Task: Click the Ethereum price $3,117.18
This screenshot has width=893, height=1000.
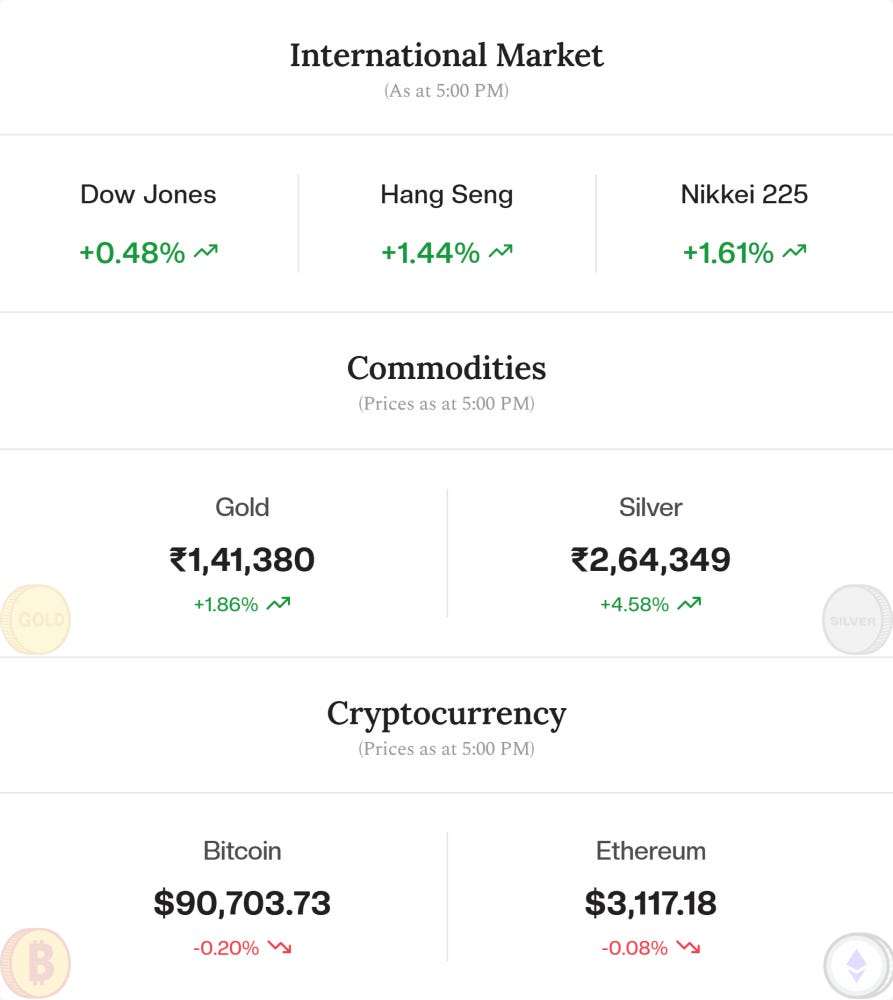Action: coord(650,904)
